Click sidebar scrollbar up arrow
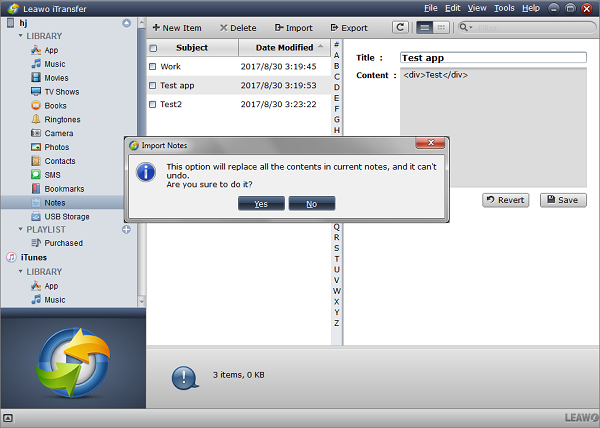 pos(141,23)
